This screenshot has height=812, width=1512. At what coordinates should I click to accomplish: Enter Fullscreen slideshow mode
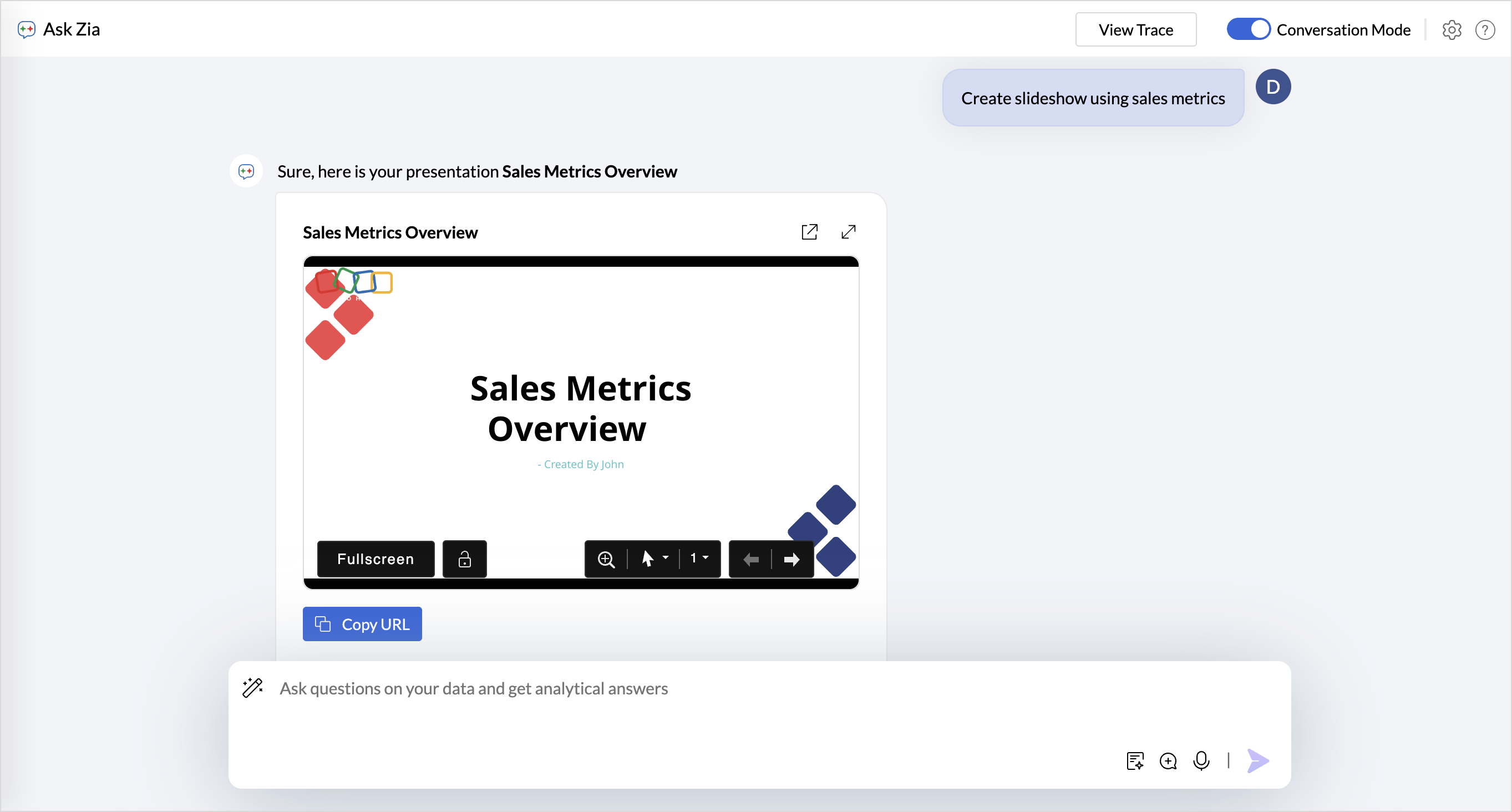coord(376,559)
